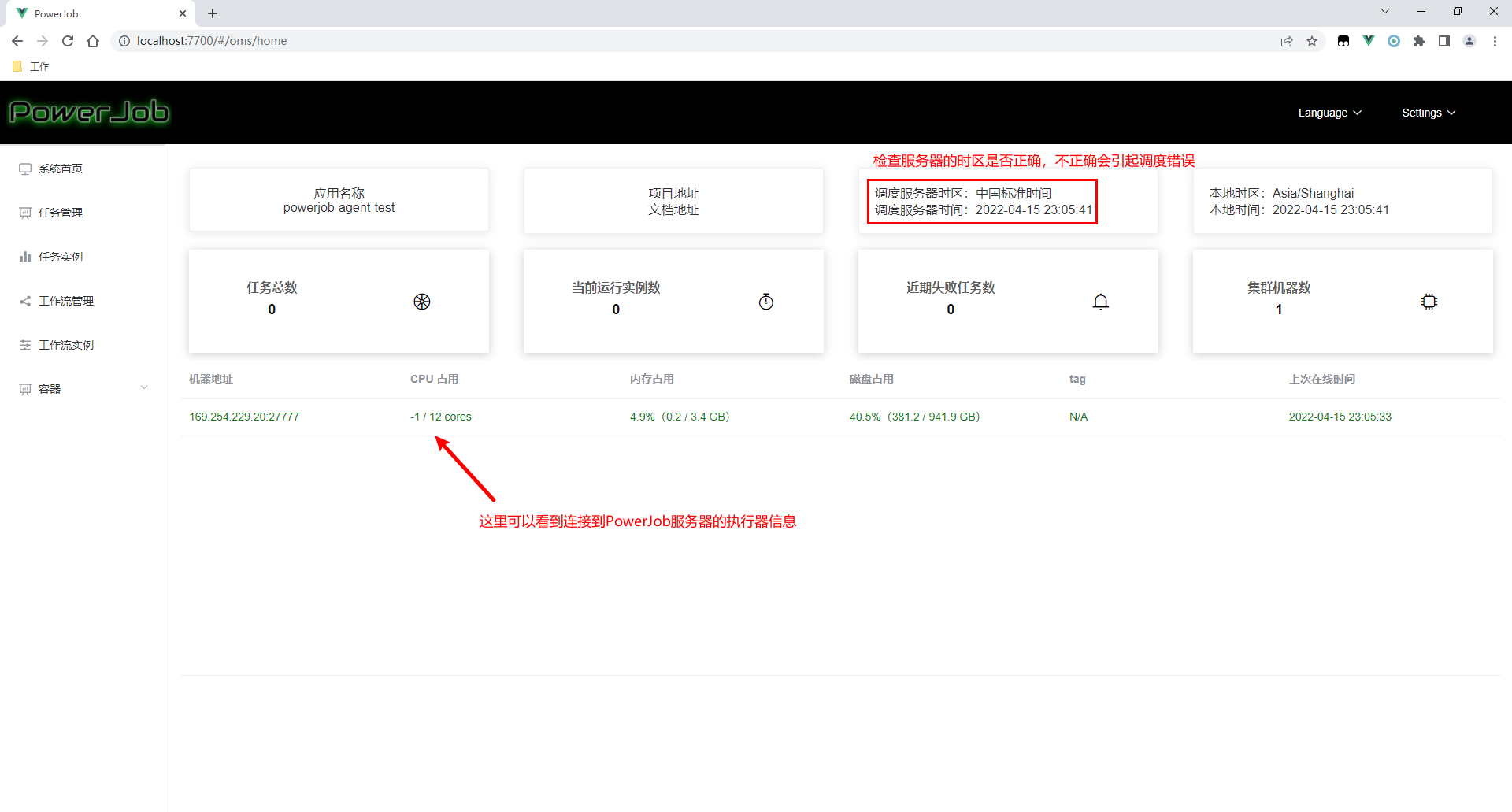Click the 集群机器数 chip icon

pyautogui.click(x=1429, y=302)
